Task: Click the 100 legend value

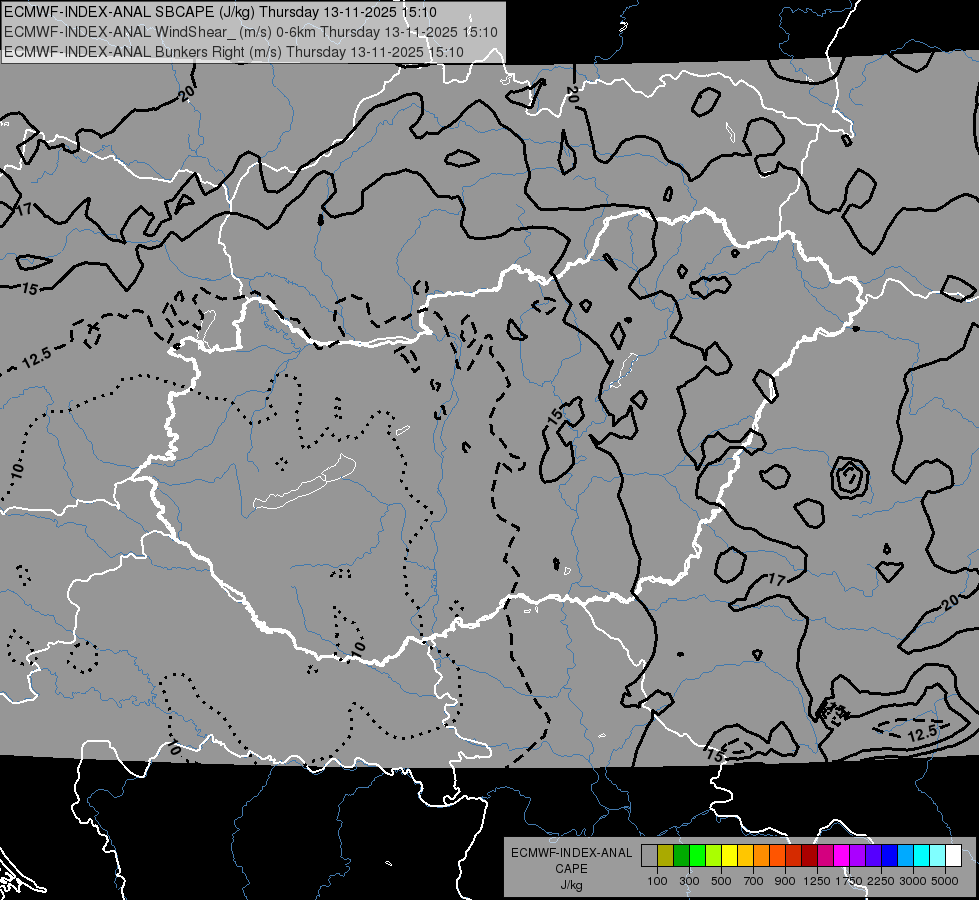Action: pos(657,881)
